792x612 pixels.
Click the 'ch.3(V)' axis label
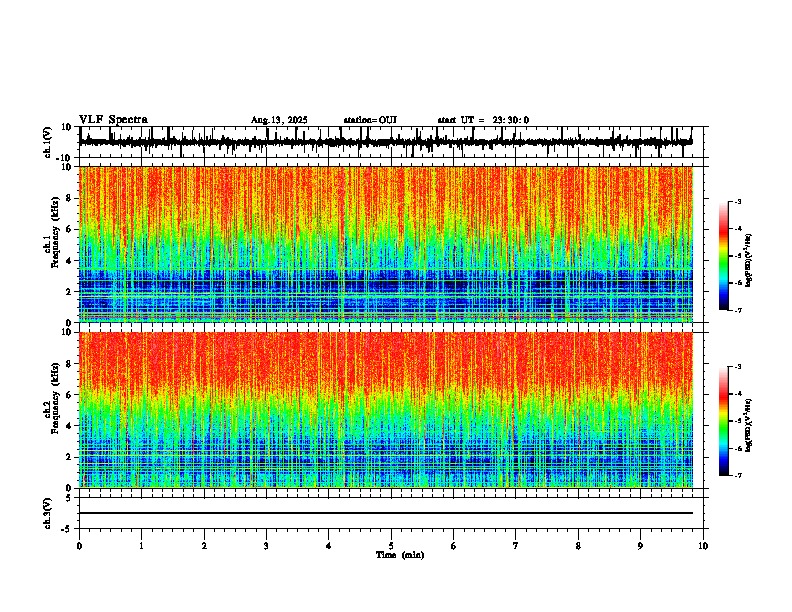48,513
